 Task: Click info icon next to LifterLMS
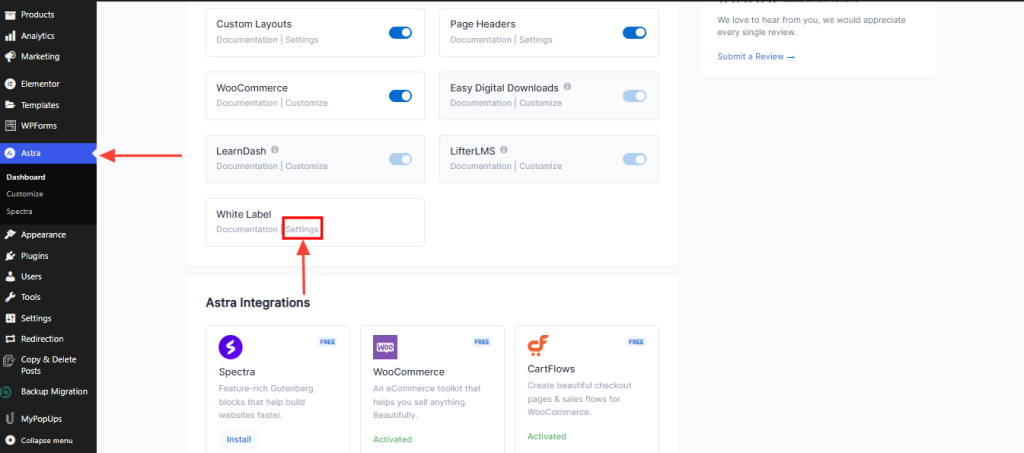tap(504, 150)
